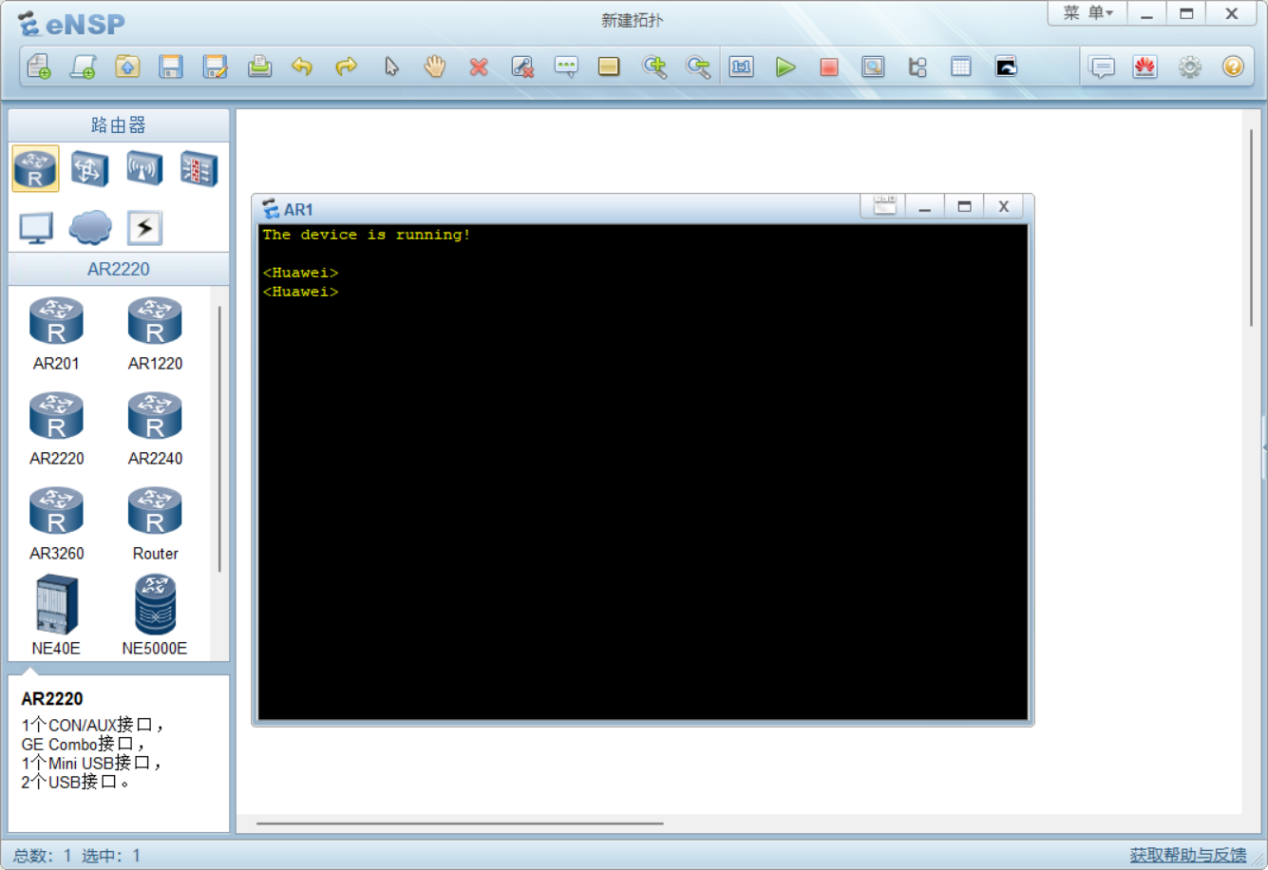The height and width of the screenshot is (870, 1268).
Task: Show all interfaces using the tree icon
Action: click(x=917, y=67)
